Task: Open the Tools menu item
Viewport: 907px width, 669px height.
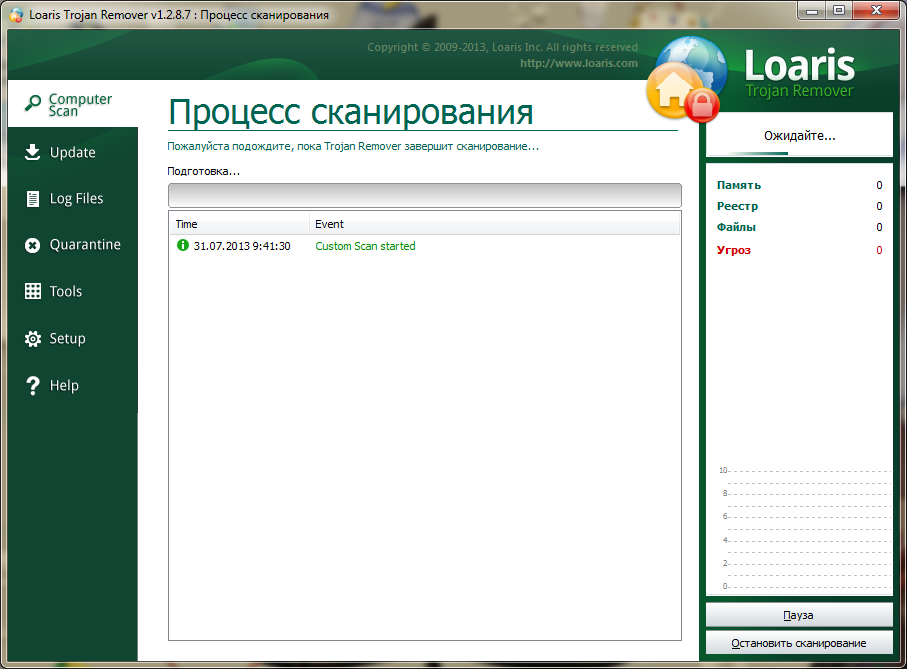Action: pos(73,291)
